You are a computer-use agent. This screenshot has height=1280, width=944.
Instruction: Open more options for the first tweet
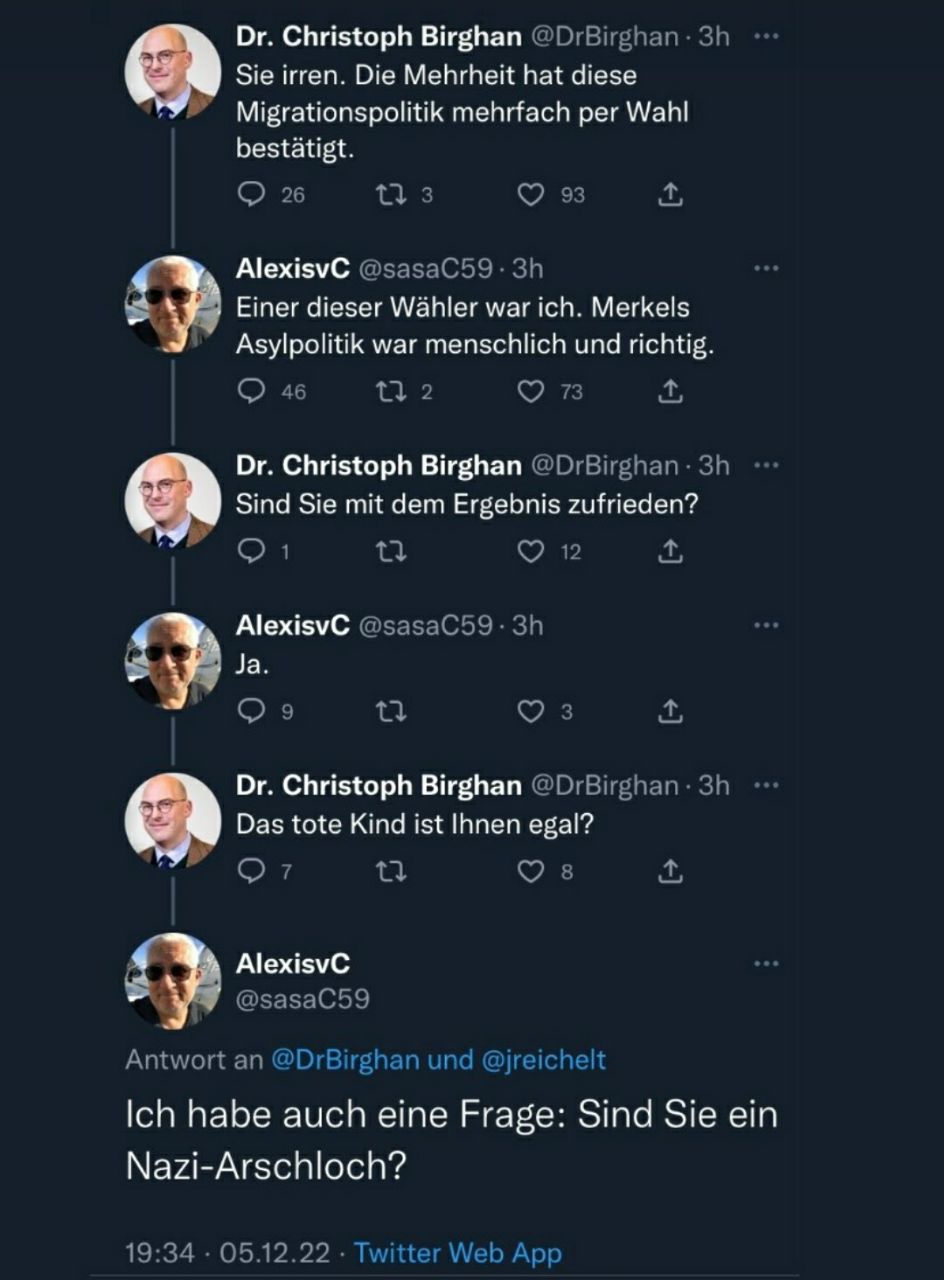(x=766, y=37)
